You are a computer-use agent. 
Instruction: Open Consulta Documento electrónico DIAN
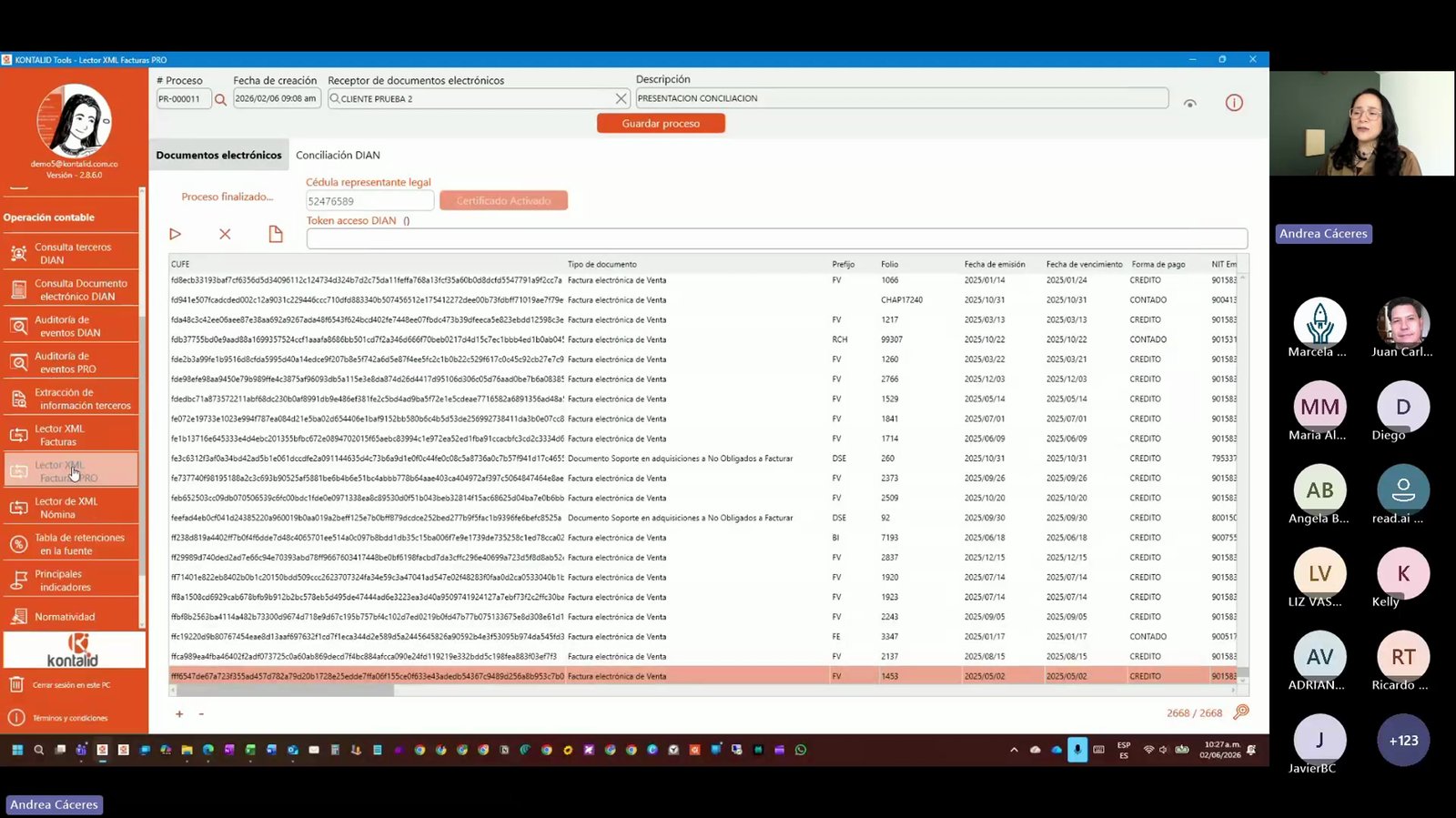[x=71, y=289]
